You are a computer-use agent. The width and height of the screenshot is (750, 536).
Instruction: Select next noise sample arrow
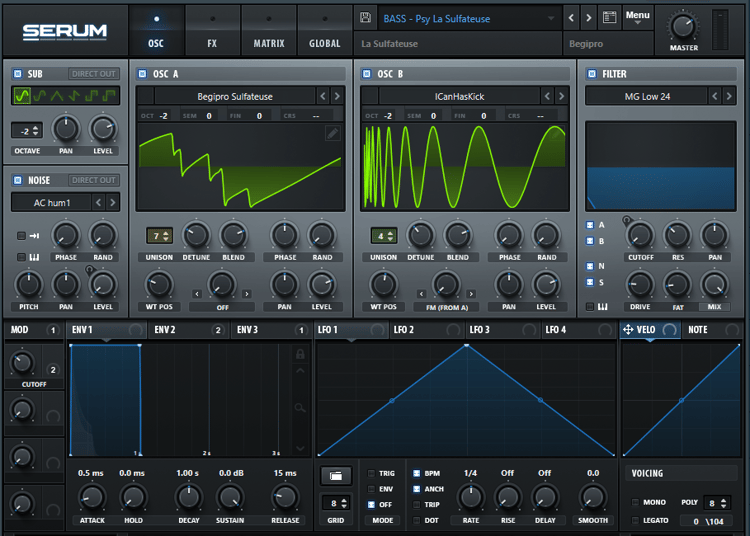coord(113,202)
